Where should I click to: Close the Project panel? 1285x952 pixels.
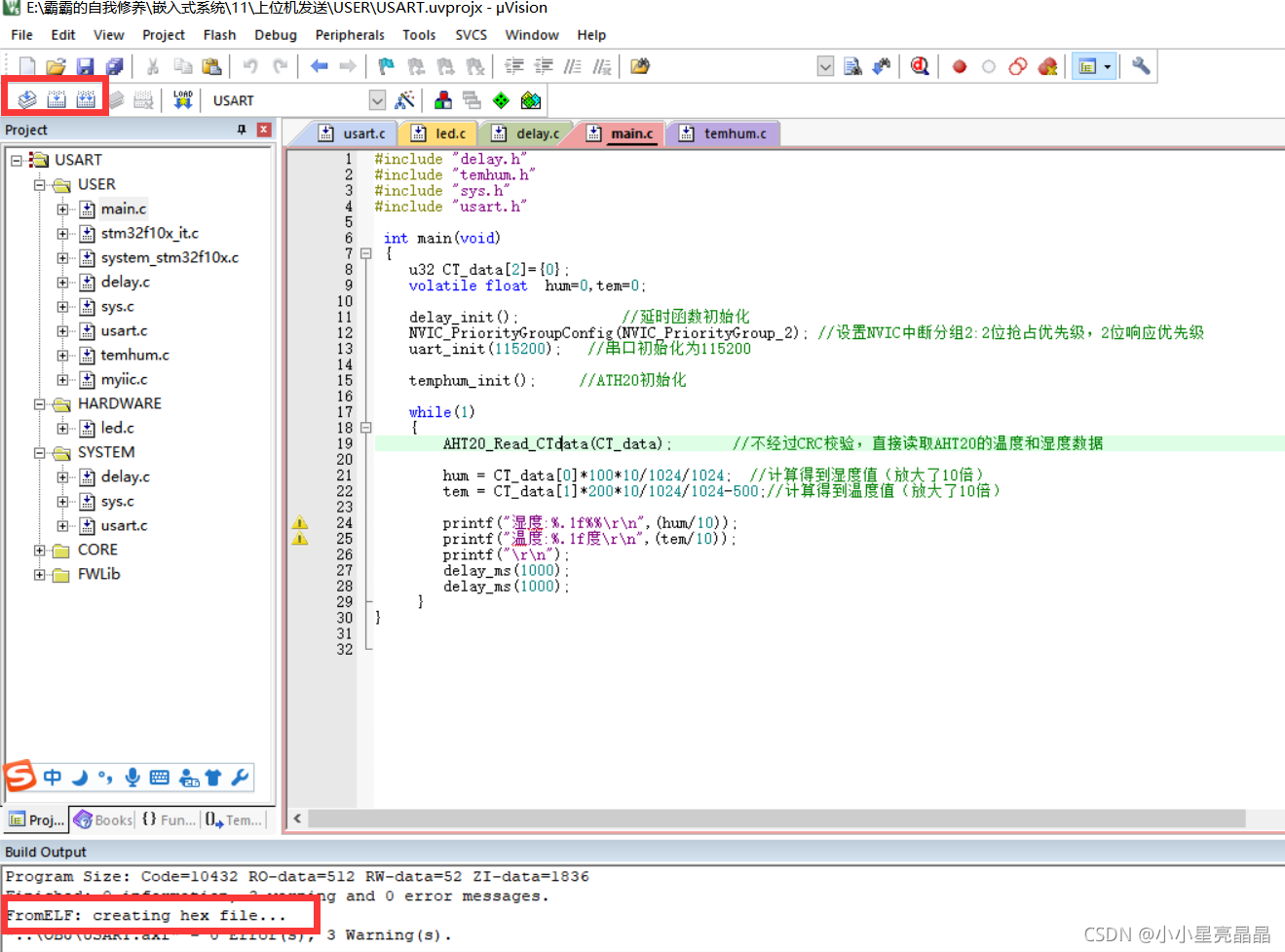coord(263,130)
